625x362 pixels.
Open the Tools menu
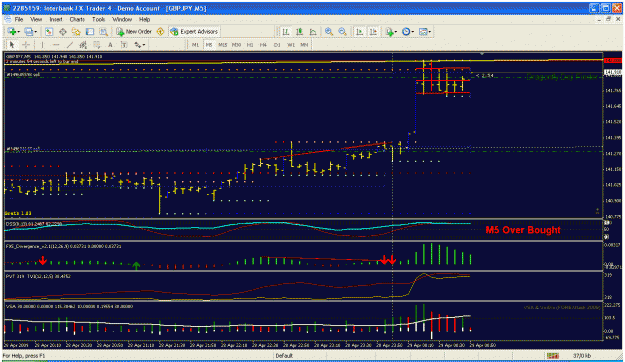(98, 19)
